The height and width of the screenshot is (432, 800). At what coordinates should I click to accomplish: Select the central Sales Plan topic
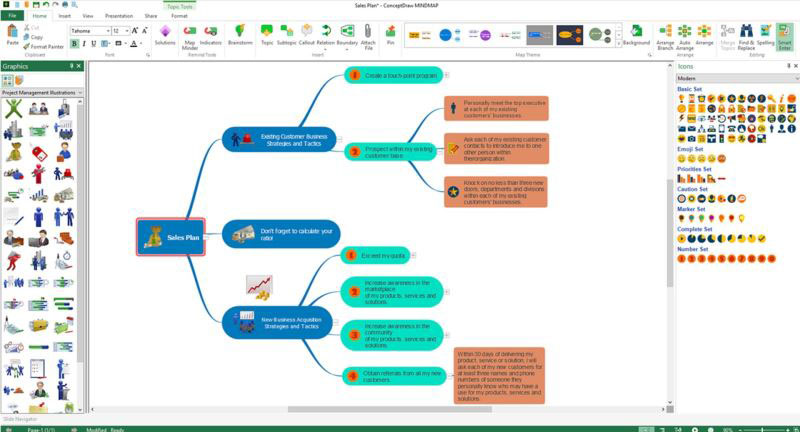coord(171,237)
